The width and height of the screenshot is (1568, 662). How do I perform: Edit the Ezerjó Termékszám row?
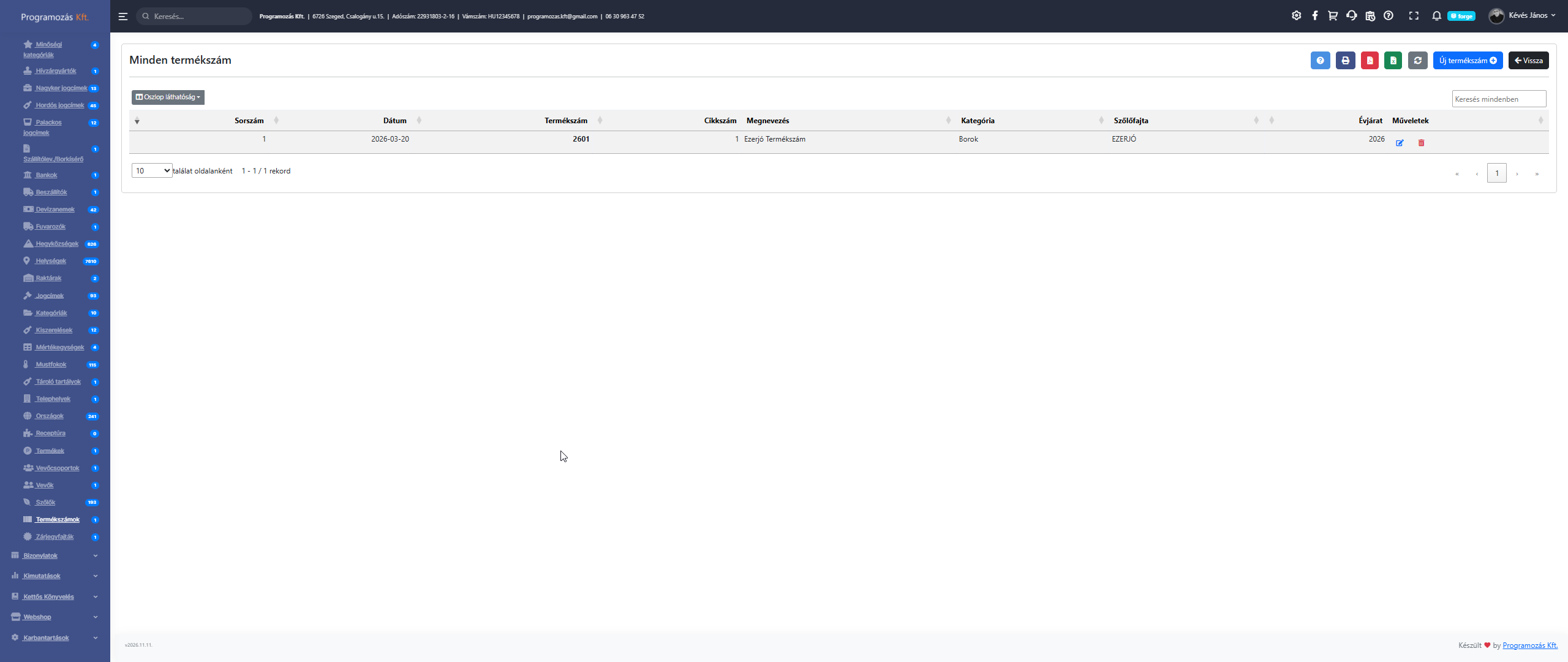(x=1400, y=143)
